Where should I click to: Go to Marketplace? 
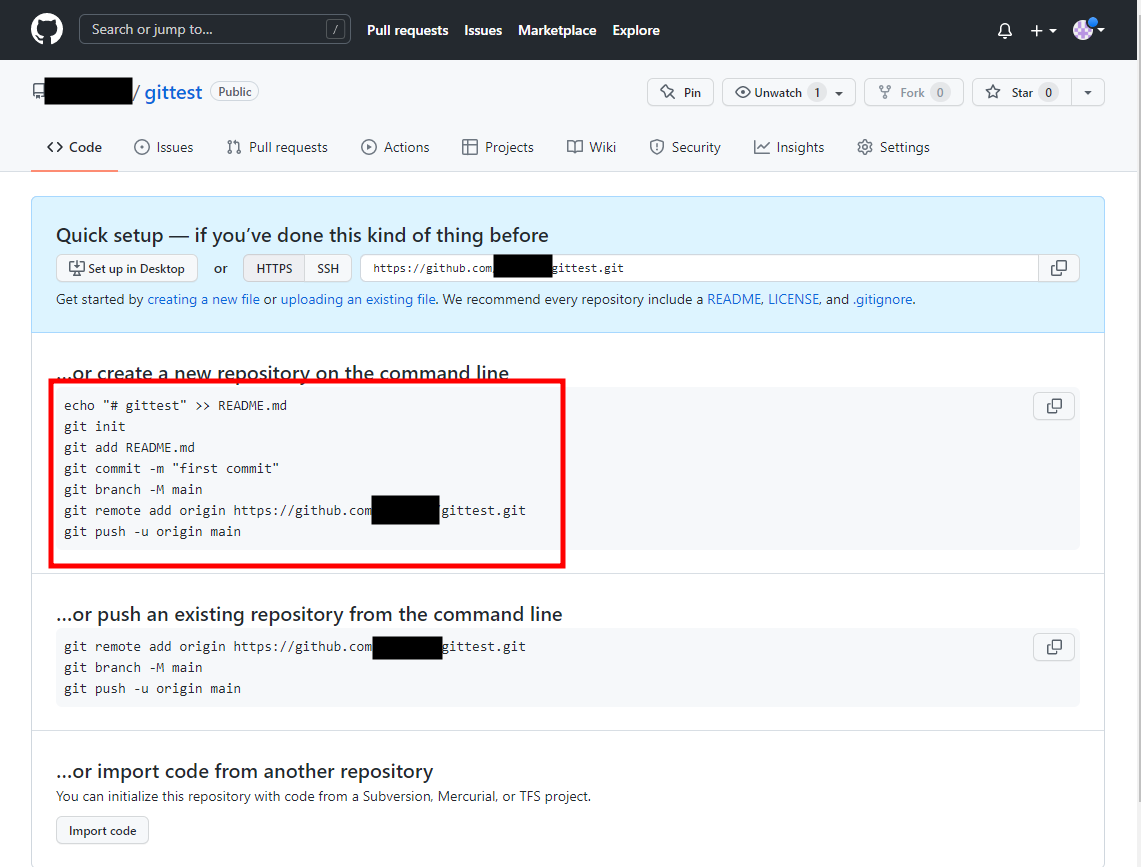(557, 31)
